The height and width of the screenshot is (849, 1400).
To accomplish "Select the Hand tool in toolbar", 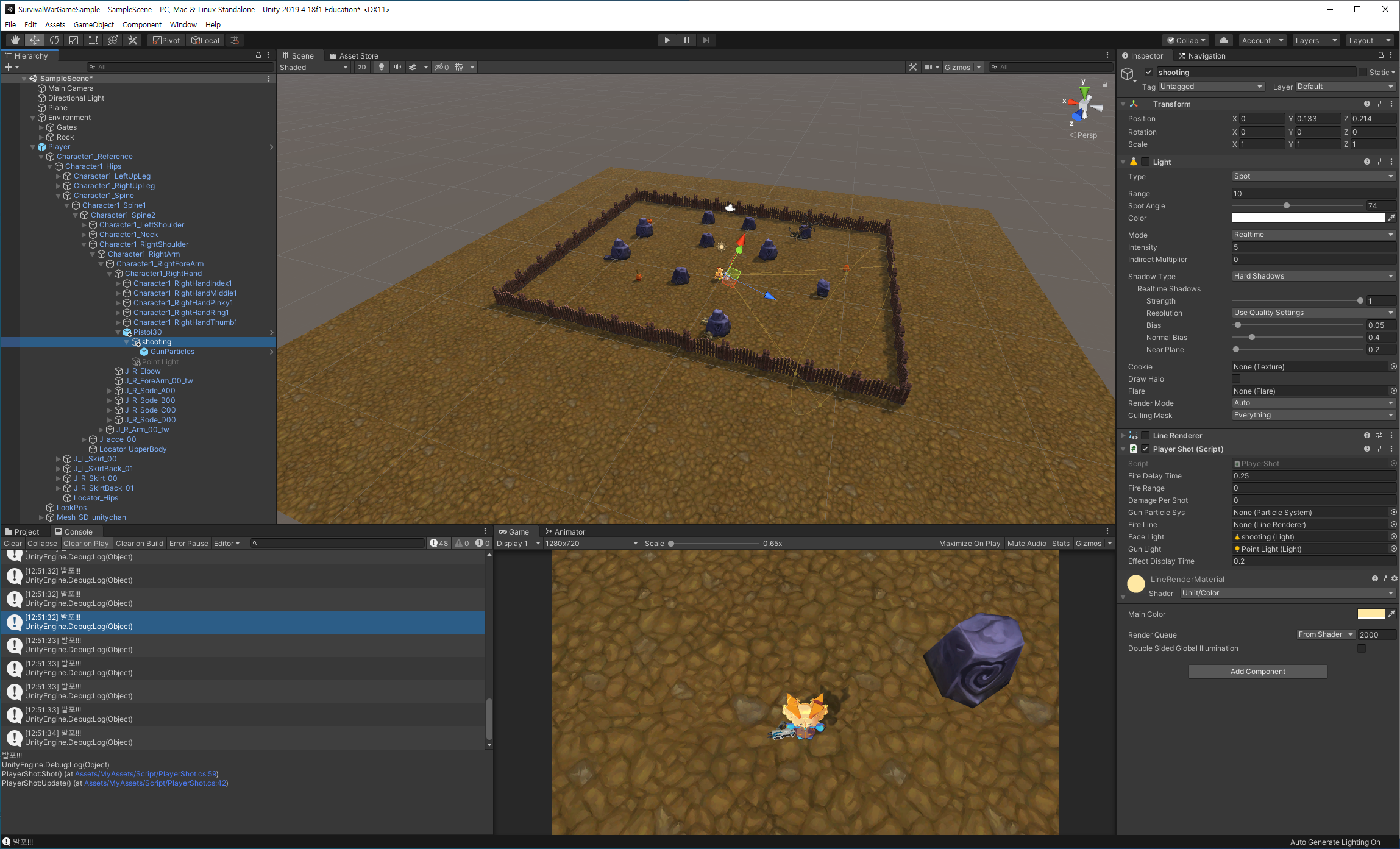I will [15, 40].
